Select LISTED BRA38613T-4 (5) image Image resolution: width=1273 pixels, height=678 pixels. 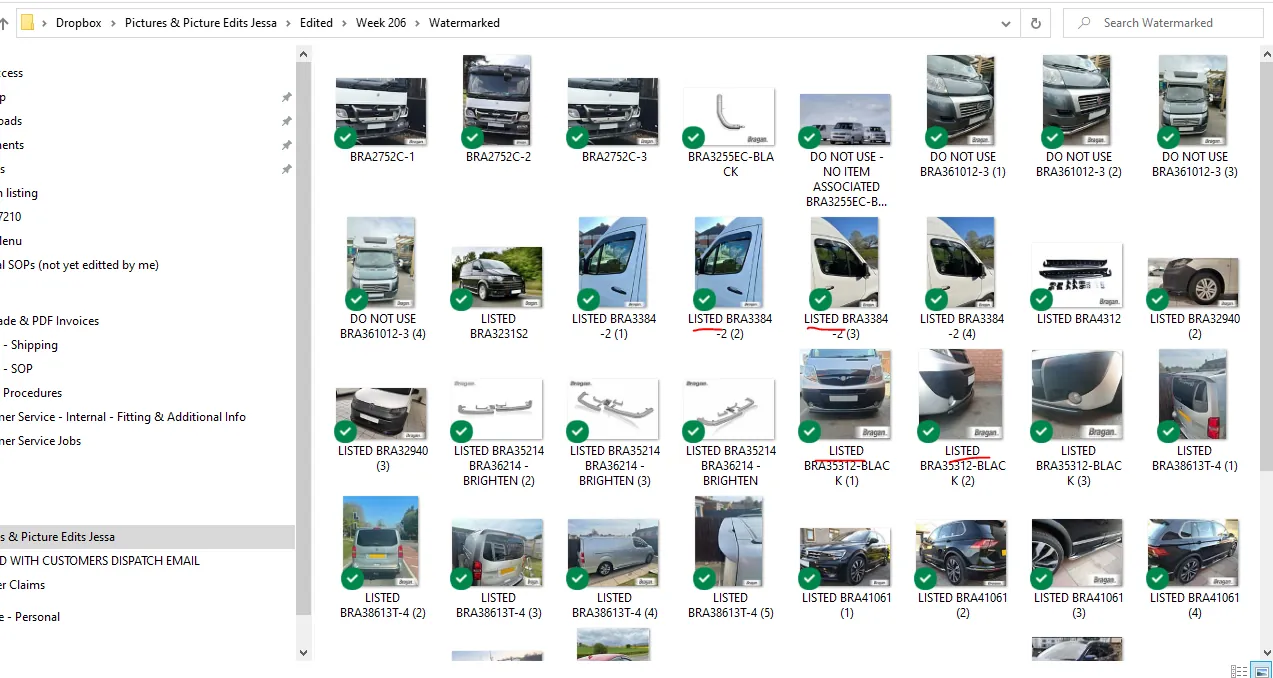(730, 543)
